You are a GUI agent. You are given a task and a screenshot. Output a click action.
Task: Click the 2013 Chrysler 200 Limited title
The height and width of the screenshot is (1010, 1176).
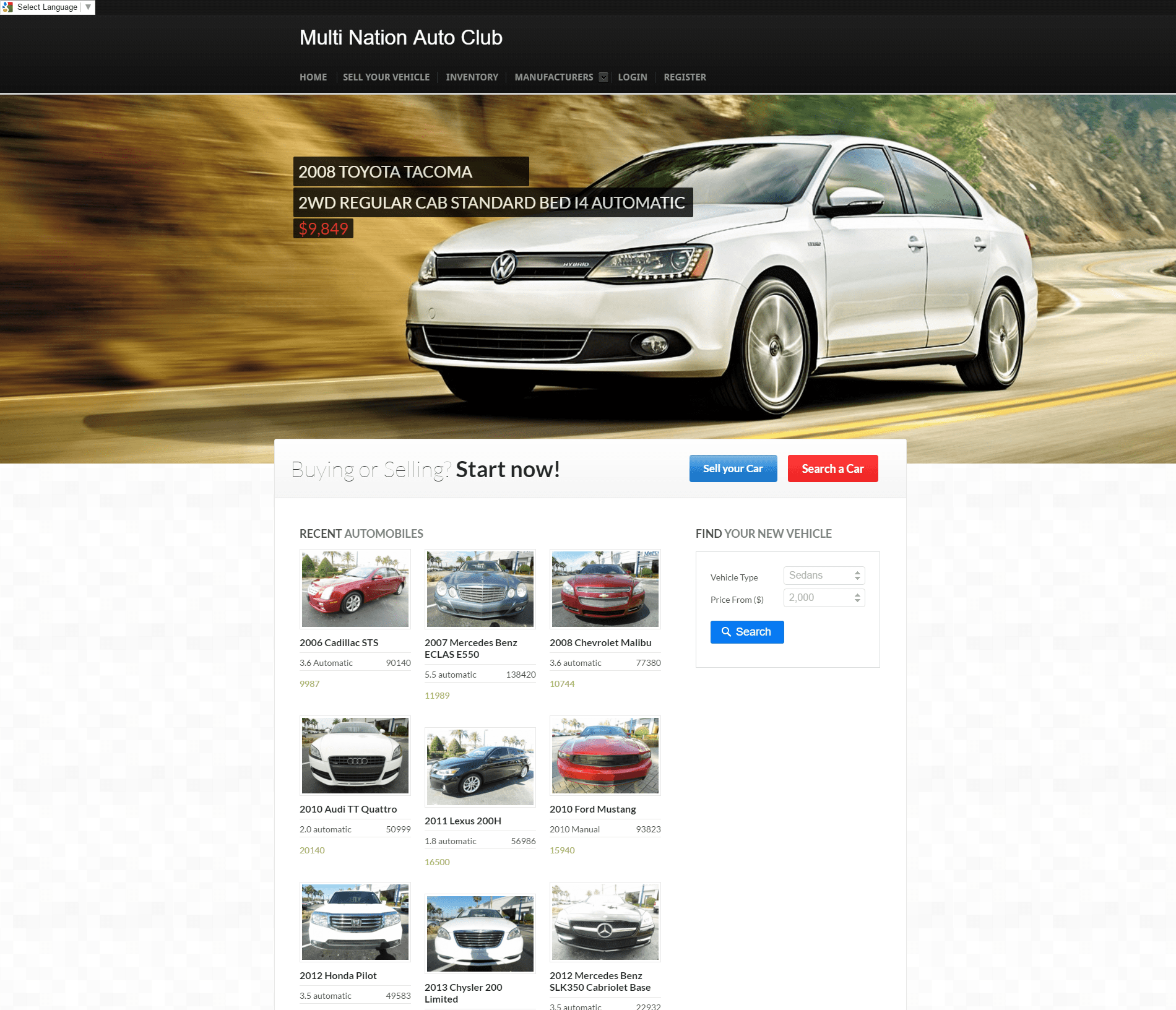[x=464, y=993]
